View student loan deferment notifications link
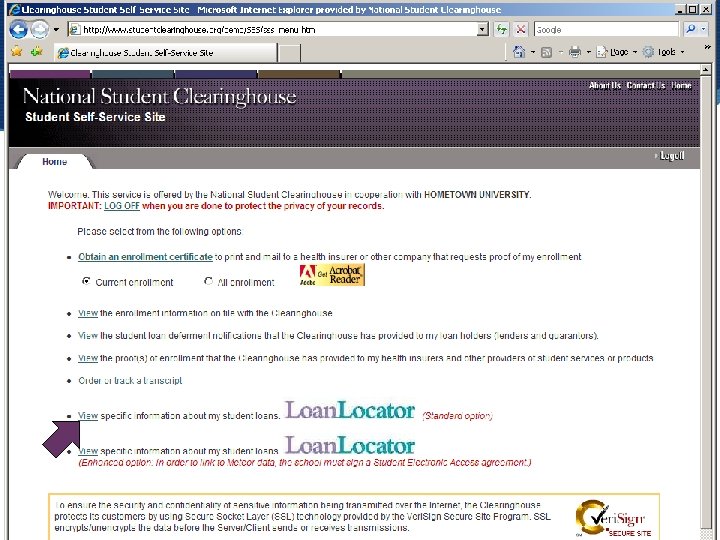720x540 pixels. click(88, 336)
